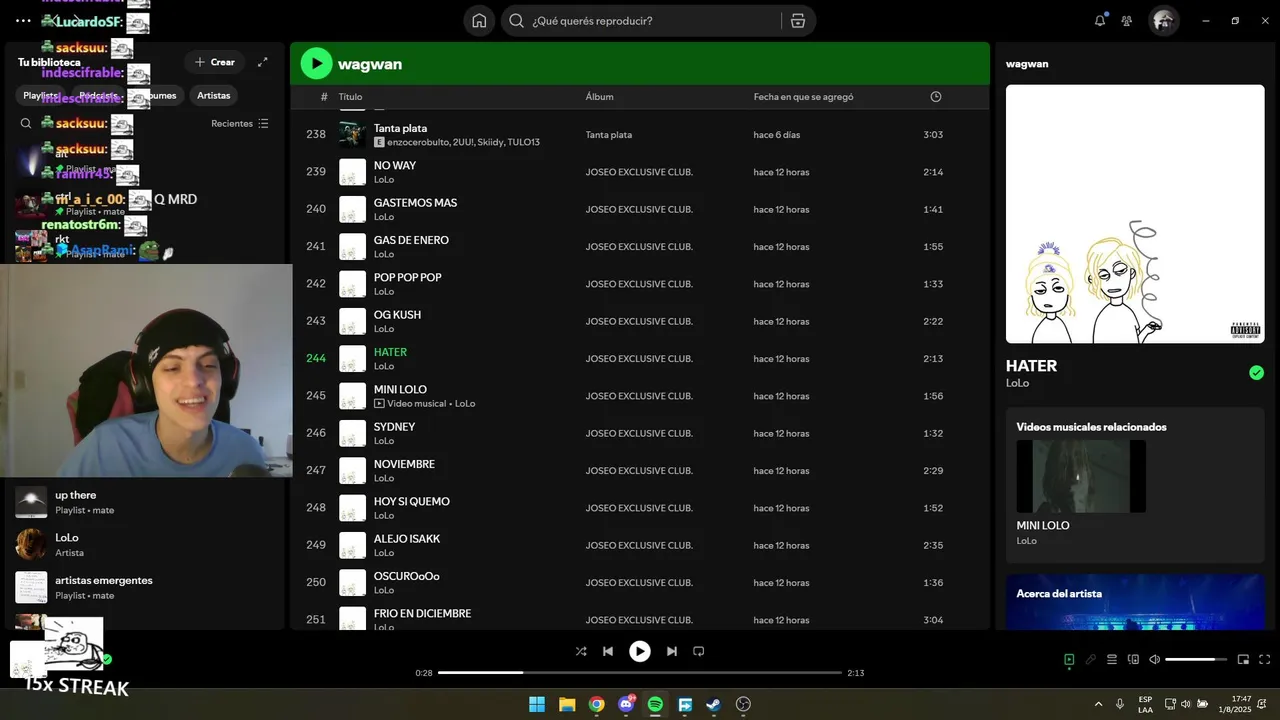Click the Browse icon in the search bar
This screenshot has width=1280, height=720.
pos(797,21)
